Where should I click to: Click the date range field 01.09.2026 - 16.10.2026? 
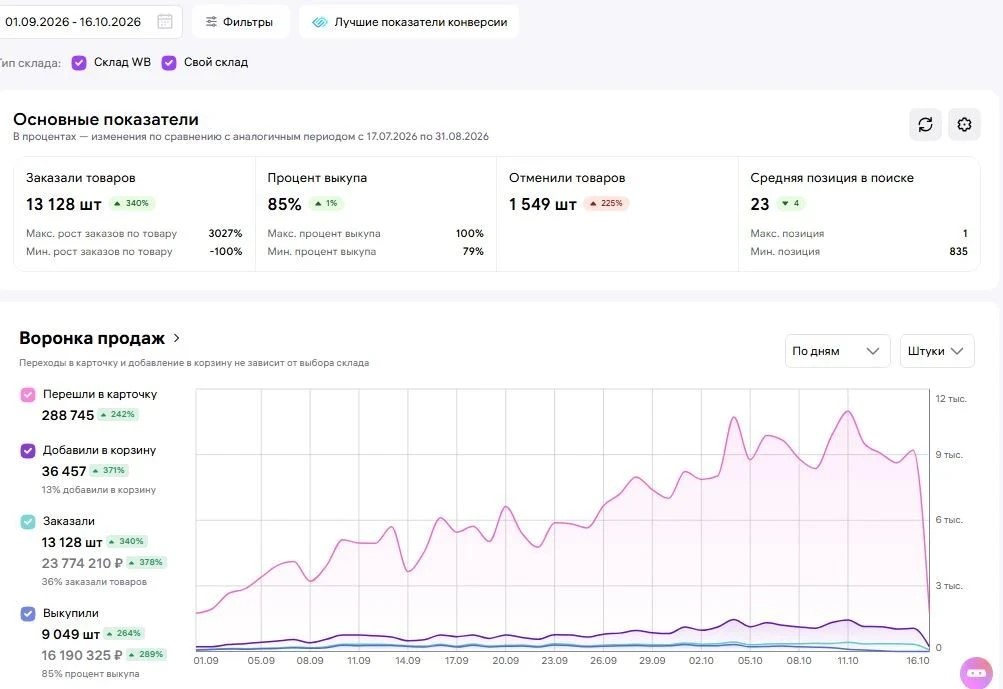[x=89, y=22]
